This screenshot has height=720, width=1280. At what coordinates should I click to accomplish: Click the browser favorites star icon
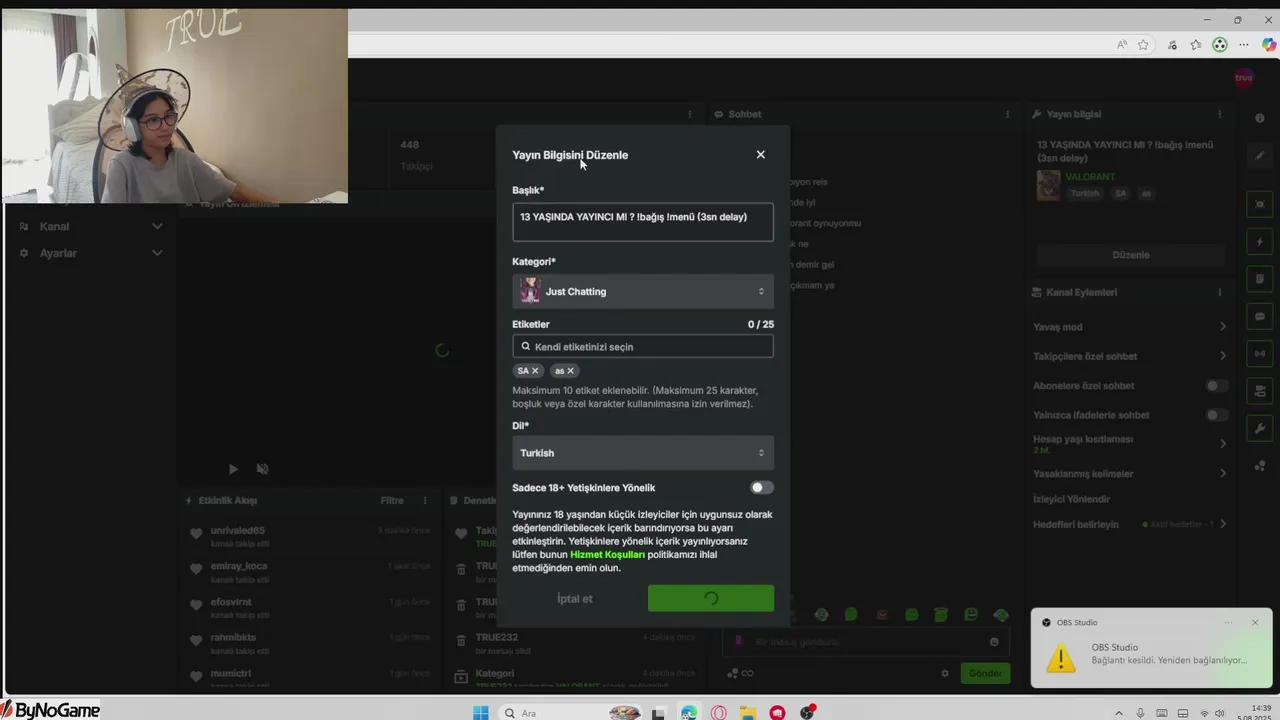point(1143,45)
